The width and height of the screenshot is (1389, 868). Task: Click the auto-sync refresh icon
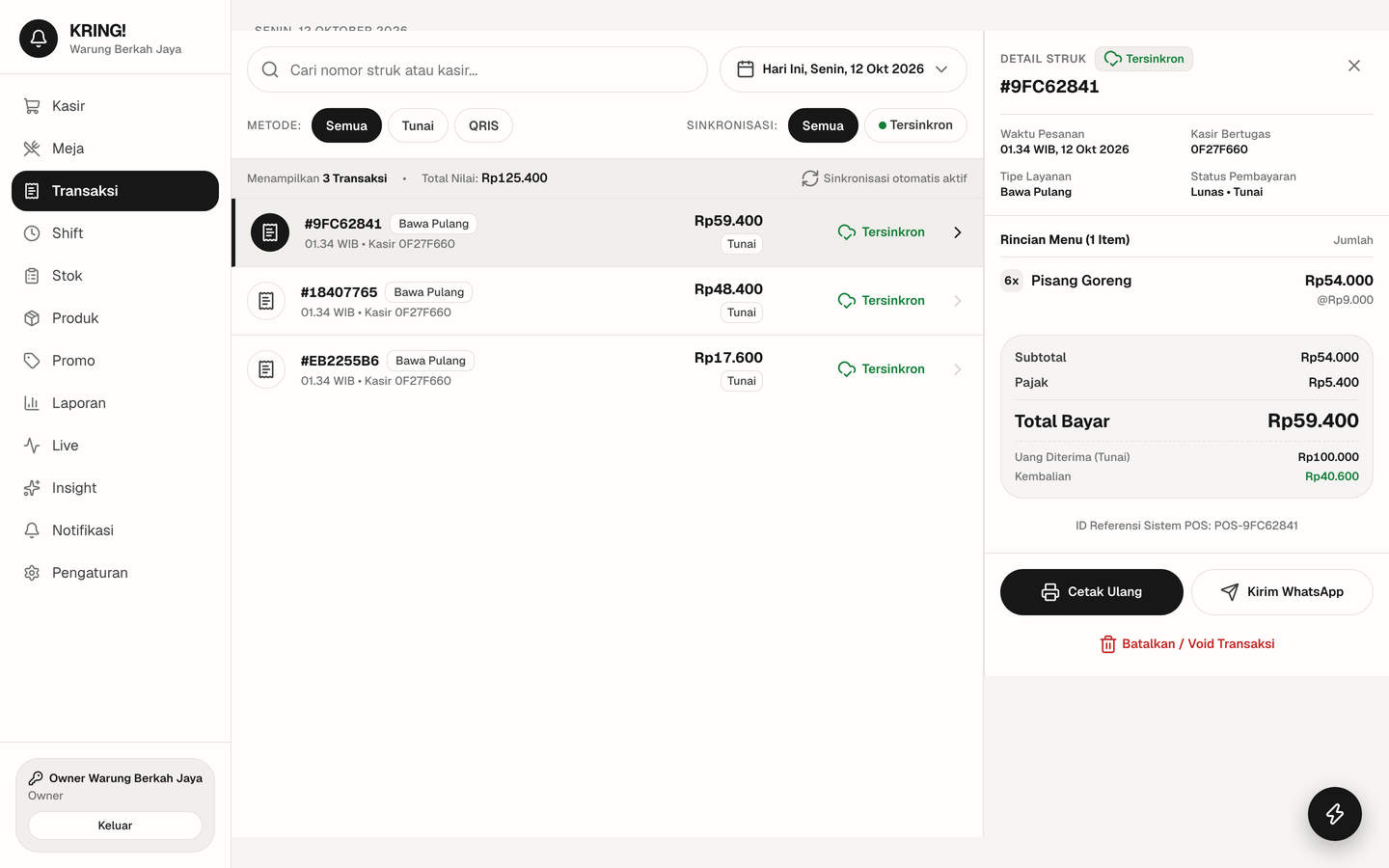click(x=810, y=178)
